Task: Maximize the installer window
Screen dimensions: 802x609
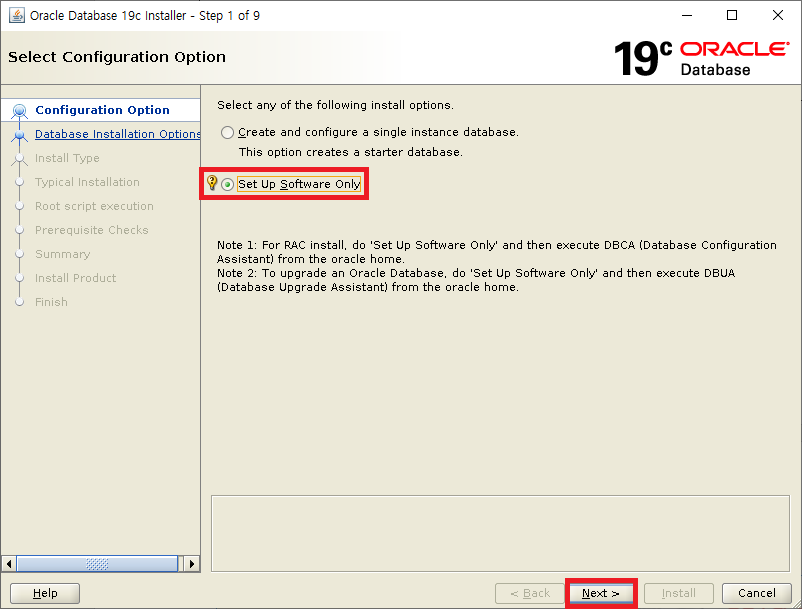Action: point(732,15)
